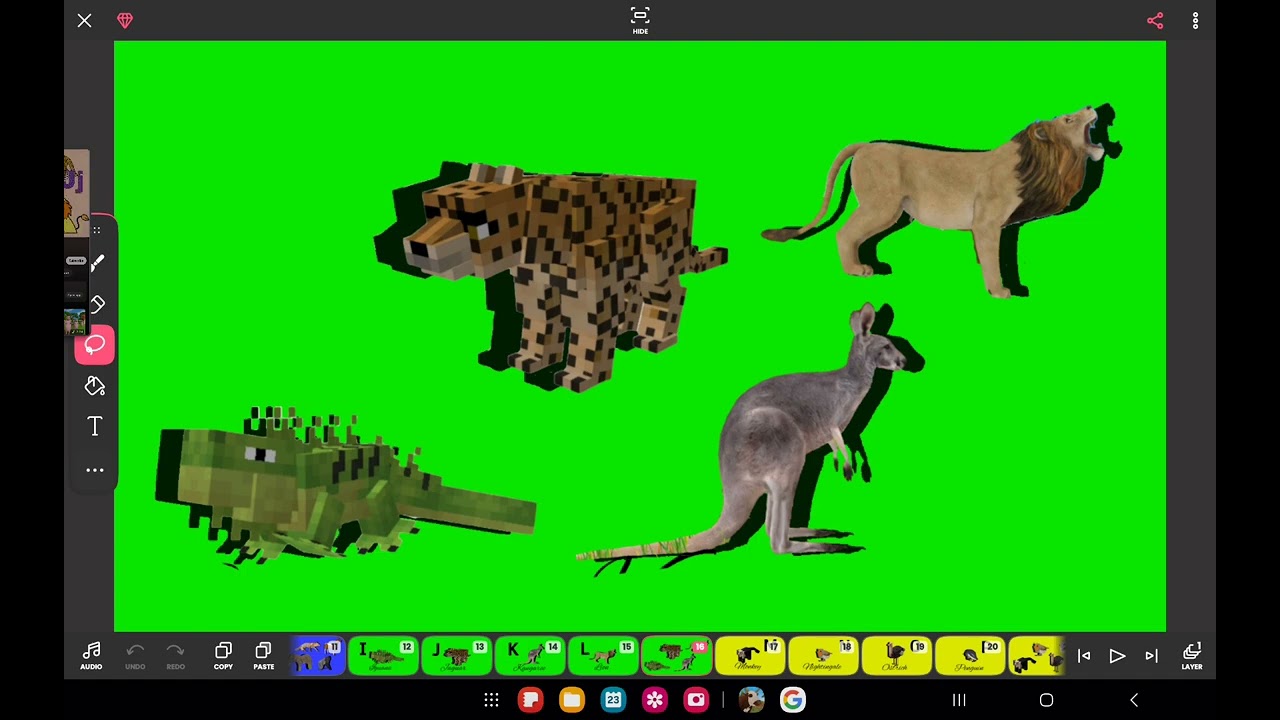Tap the roaring lion on canvas
The image size is (1280, 720).
940,200
